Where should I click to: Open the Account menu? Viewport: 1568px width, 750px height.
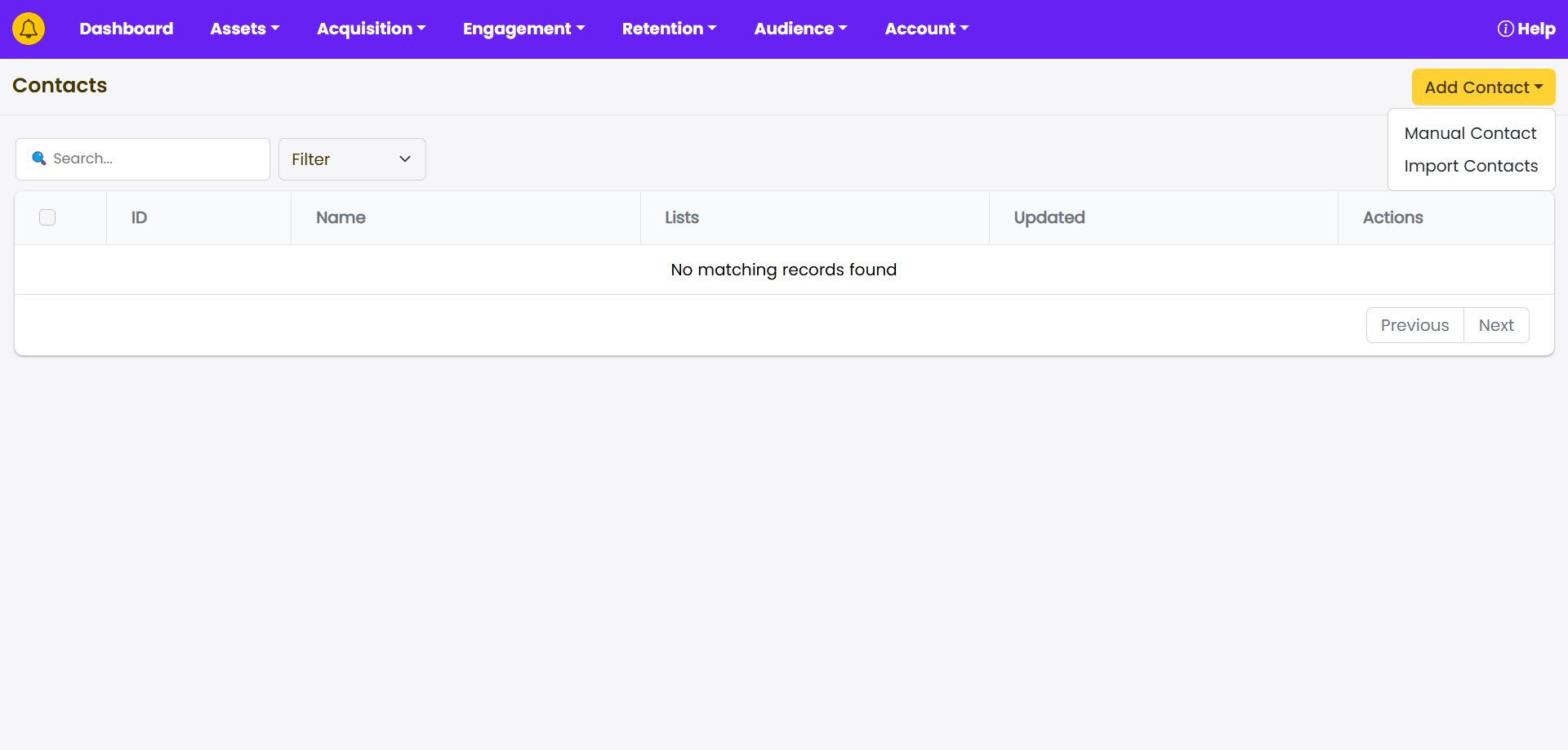(926, 29)
